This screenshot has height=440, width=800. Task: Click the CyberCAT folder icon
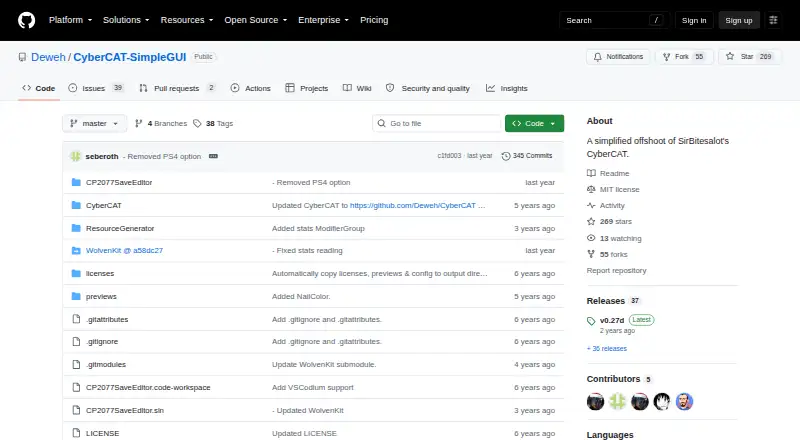[76, 205]
